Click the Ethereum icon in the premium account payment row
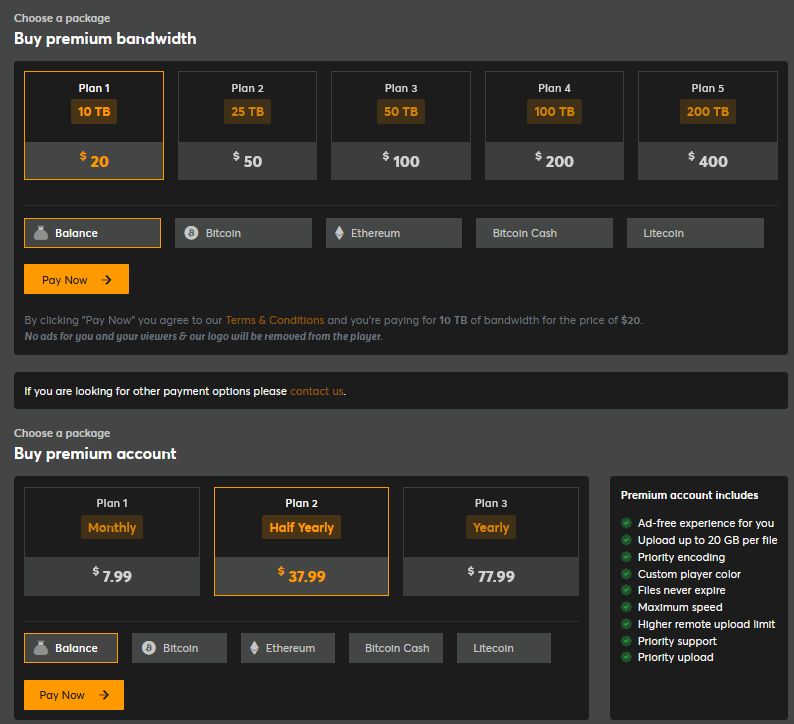 [254, 648]
